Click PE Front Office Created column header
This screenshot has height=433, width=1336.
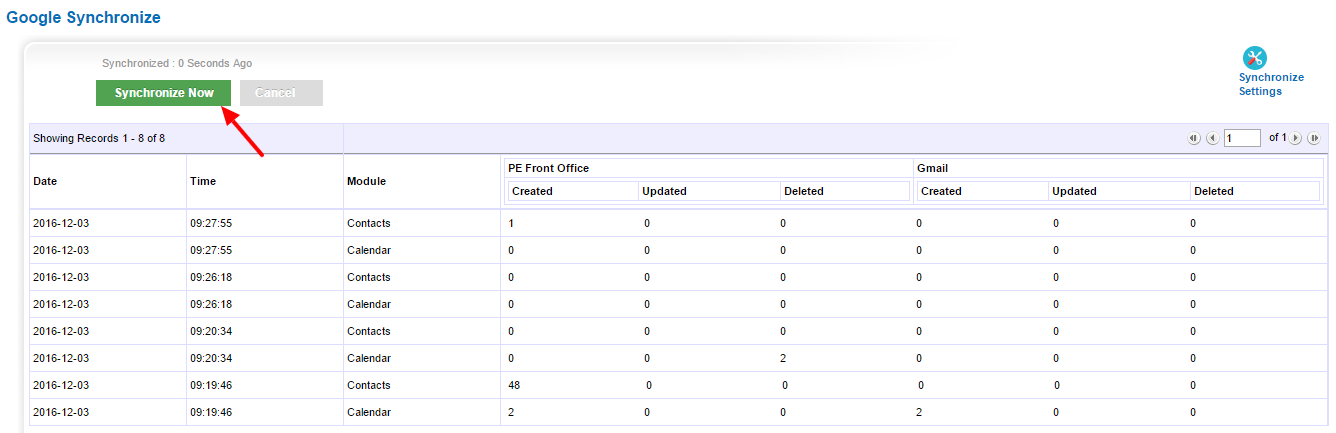click(x=532, y=191)
